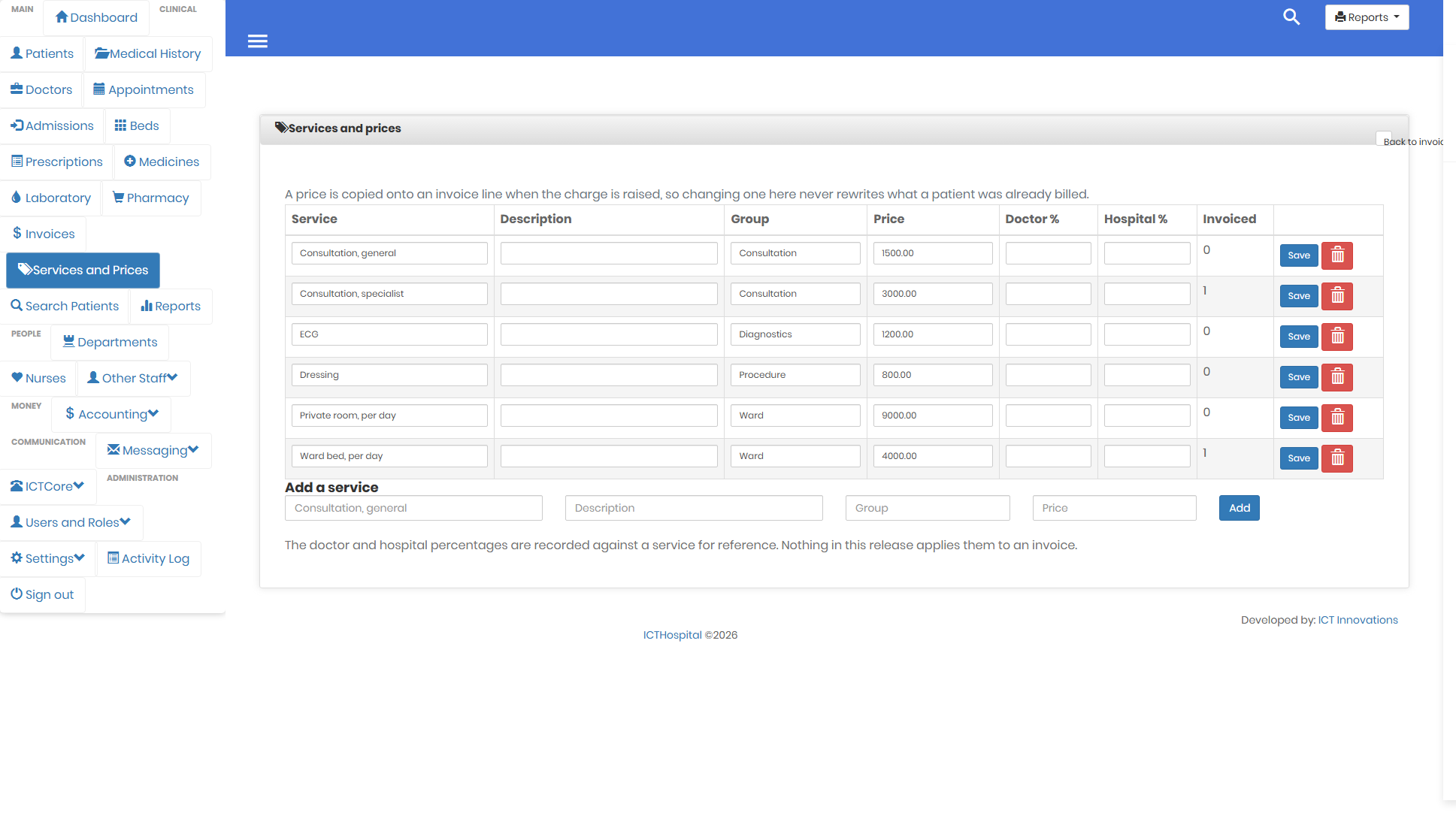Expand the Messaging submenu

tap(153, 450)
